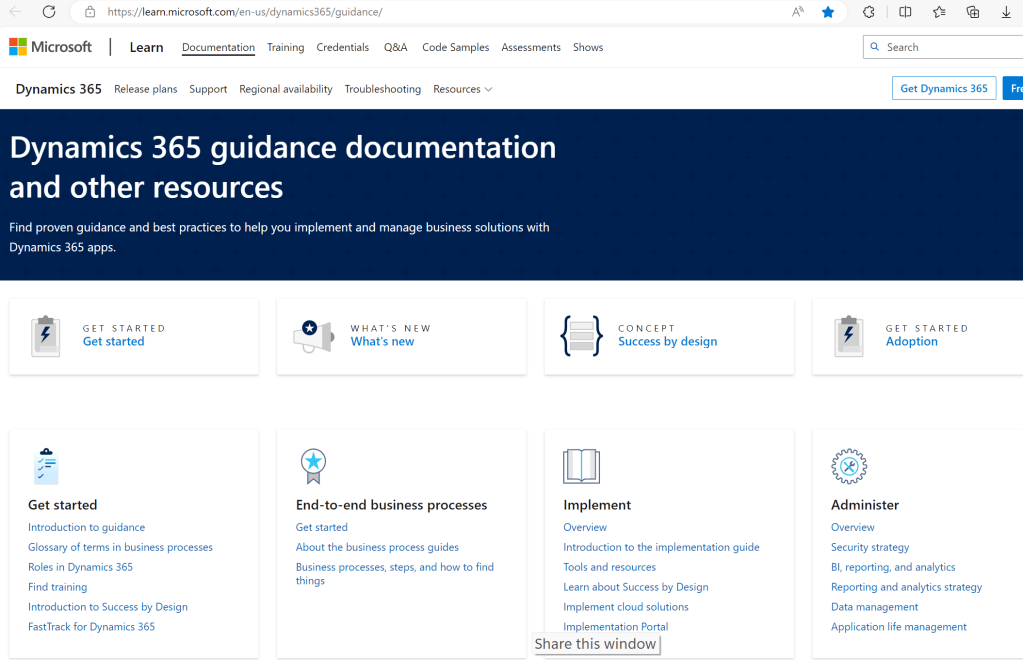This screenshot has height=660, width=1023.
Task: Click the Get Dynamics 365 button
Action: click(x=943, y=88)
